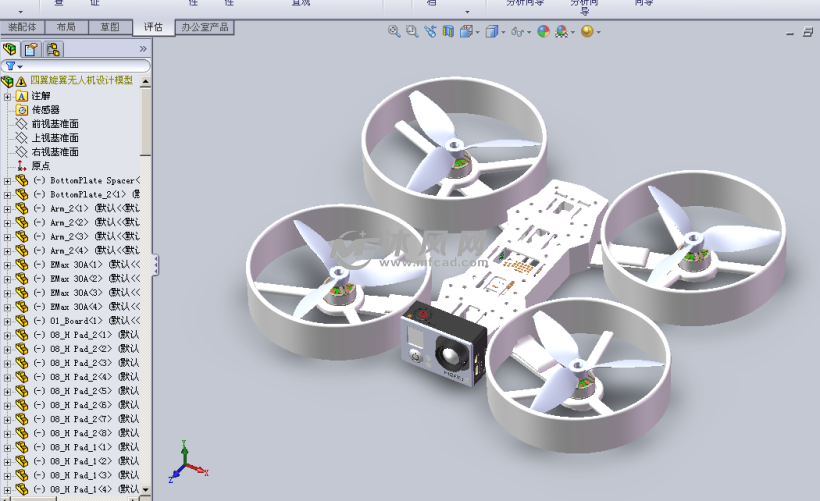Click the 上视基准面 plane icon
The image size is (820, 501).
[21, 138]
